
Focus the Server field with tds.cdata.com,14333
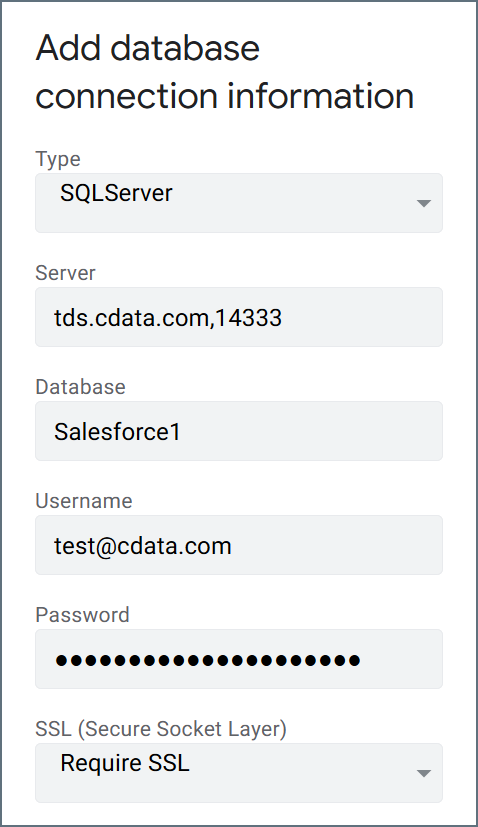point(238,317)
